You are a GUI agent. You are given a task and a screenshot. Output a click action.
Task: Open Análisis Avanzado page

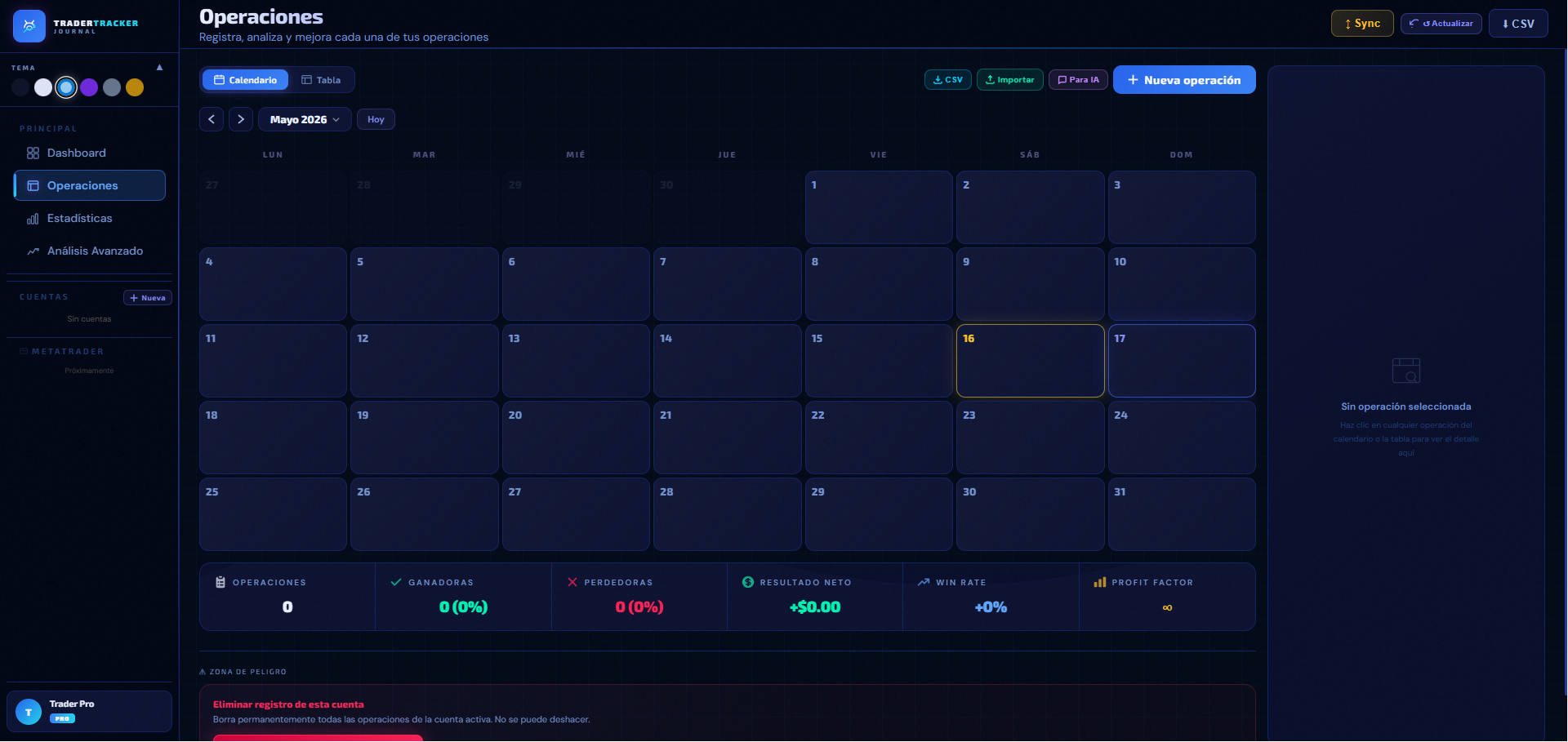point(90,251)
